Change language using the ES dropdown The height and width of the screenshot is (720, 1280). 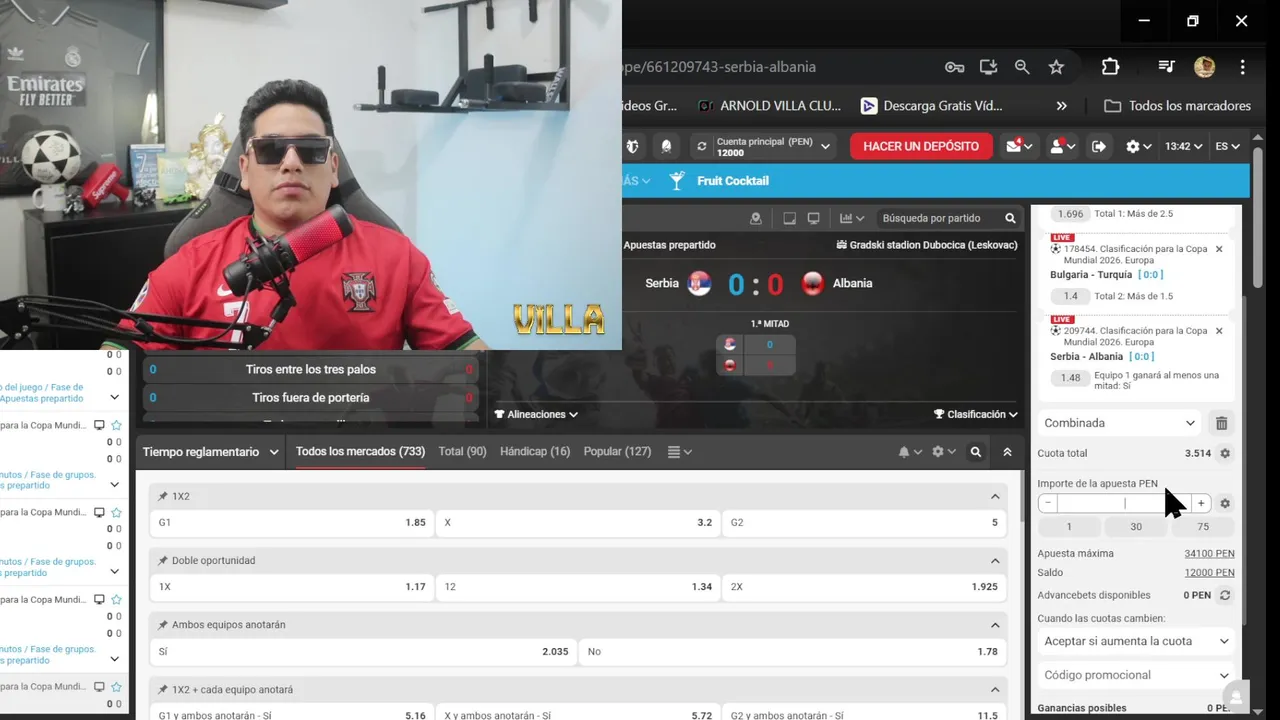1227,146
